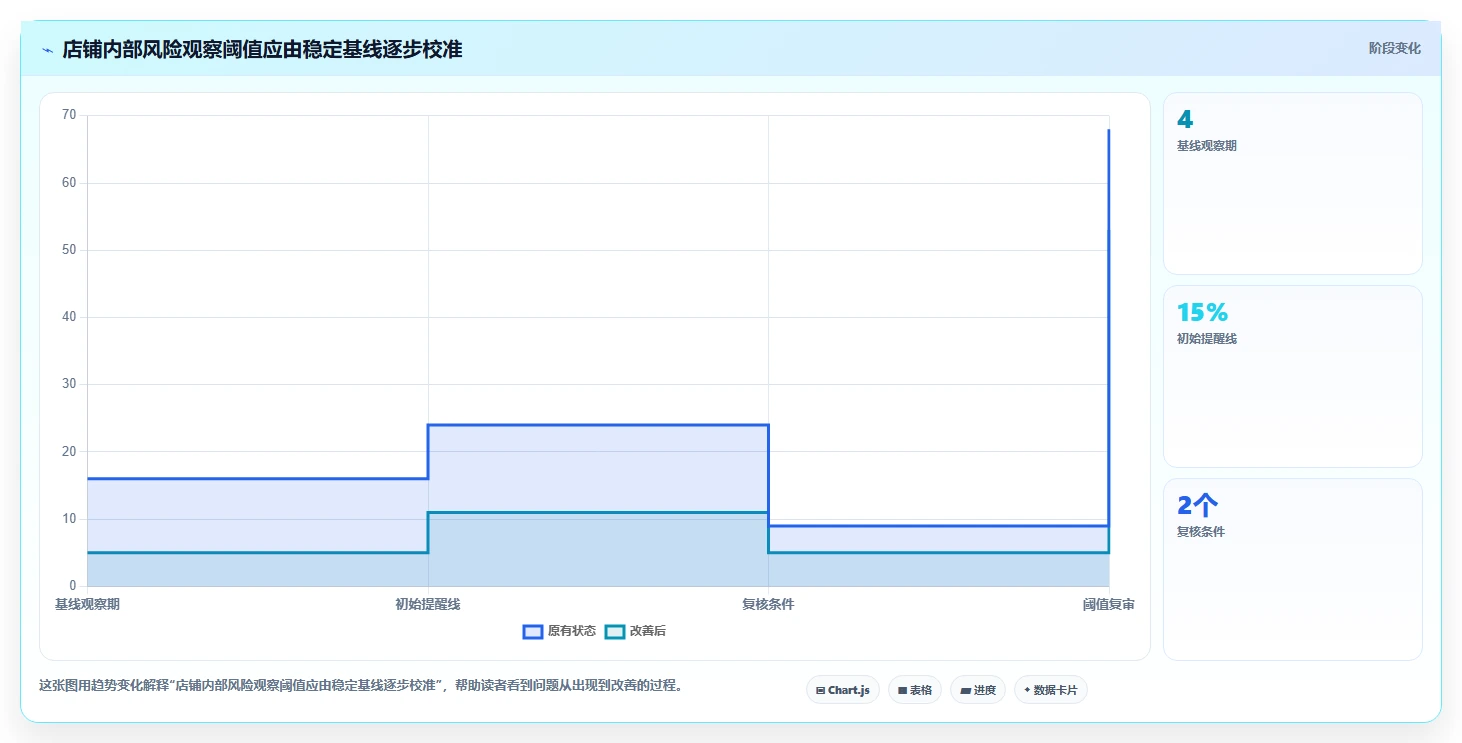Click the 阶段变化 label in header

coord(1394,48)
